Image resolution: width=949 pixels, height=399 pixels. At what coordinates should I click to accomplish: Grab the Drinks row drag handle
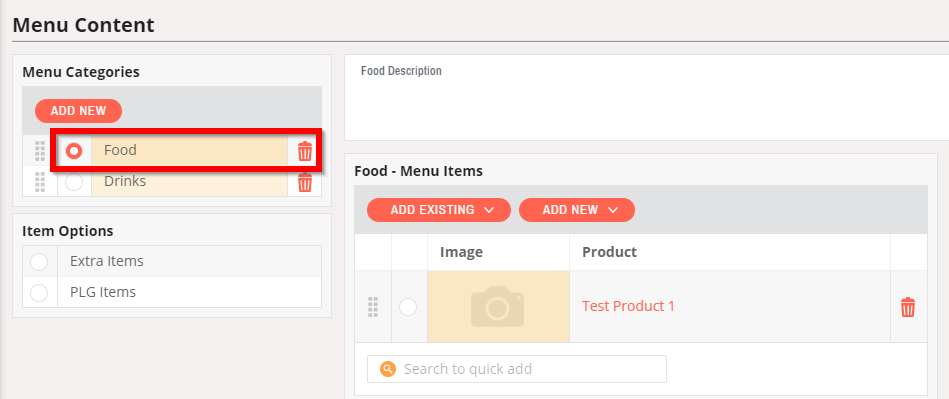point(40,182)
